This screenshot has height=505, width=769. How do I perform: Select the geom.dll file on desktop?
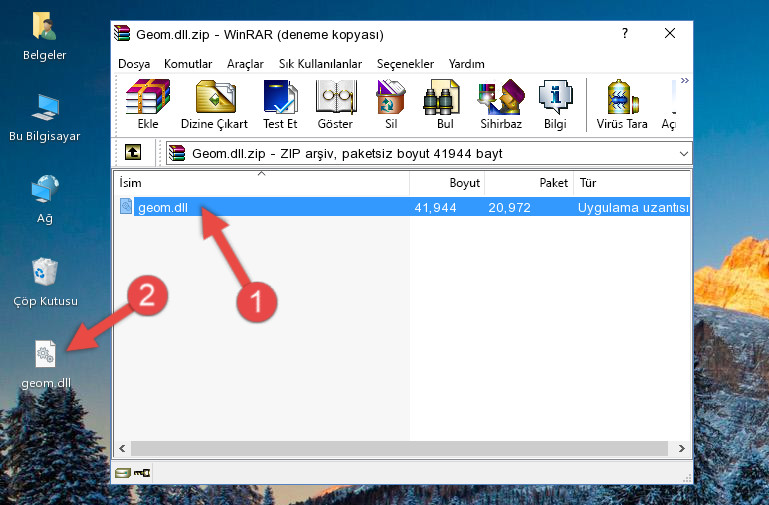(46, 364)
